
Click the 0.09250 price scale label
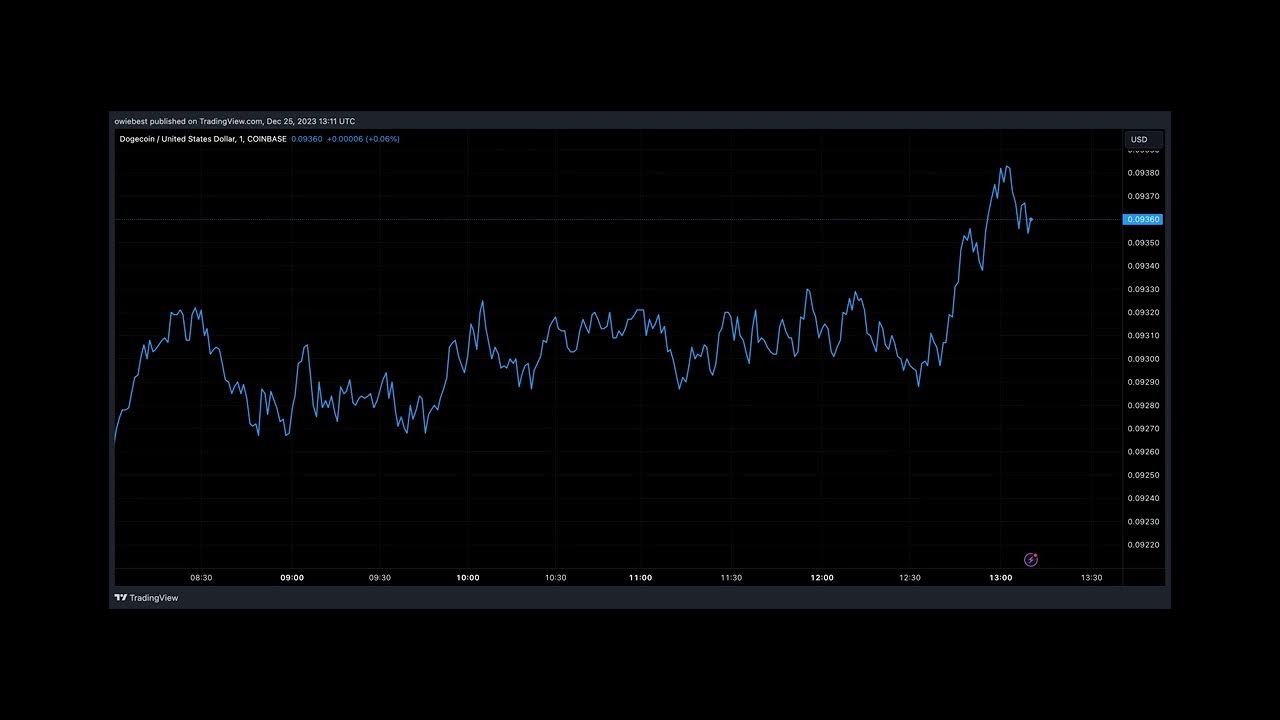(x=1143, y=475)
